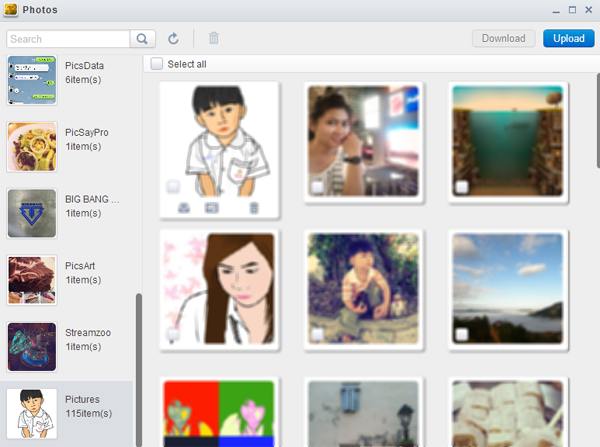Click the "115item(s)" count text
Screen dimensions: 600x447
pos(88,413)
